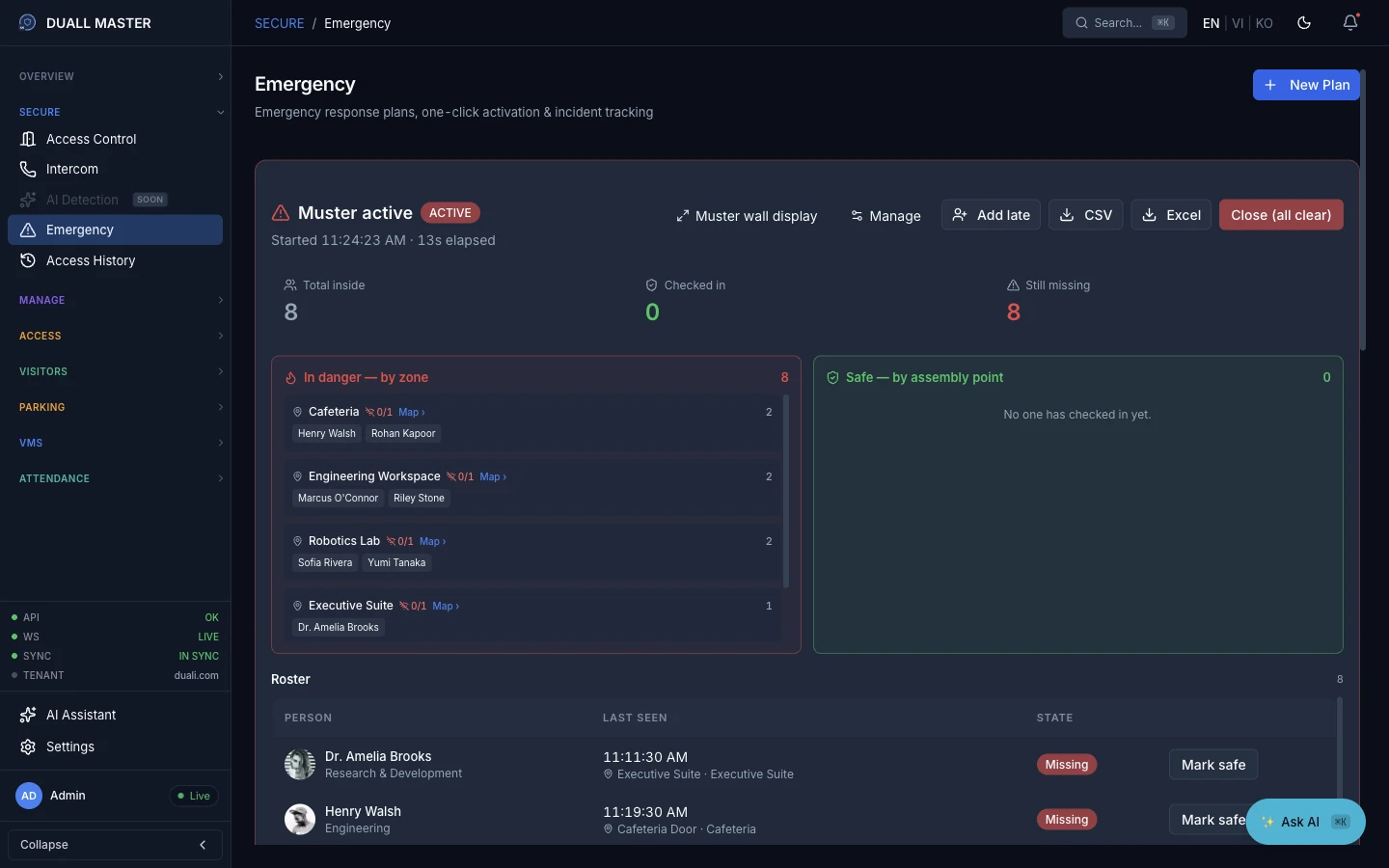Select Riley Stone chip
The image size is (1389, 868).
[419, 499]
